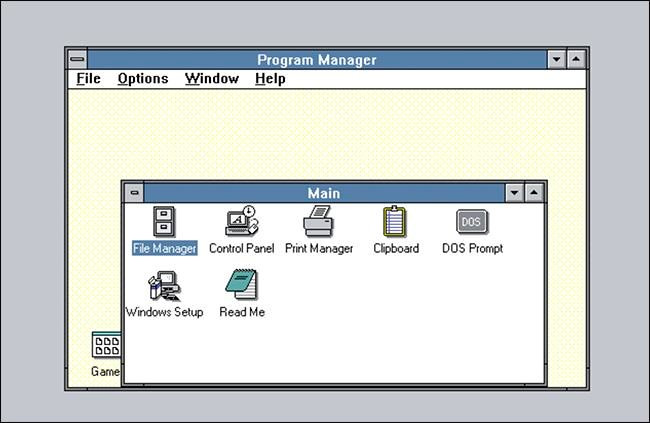Select the Clipboard viewer icon

click(395, 222)
